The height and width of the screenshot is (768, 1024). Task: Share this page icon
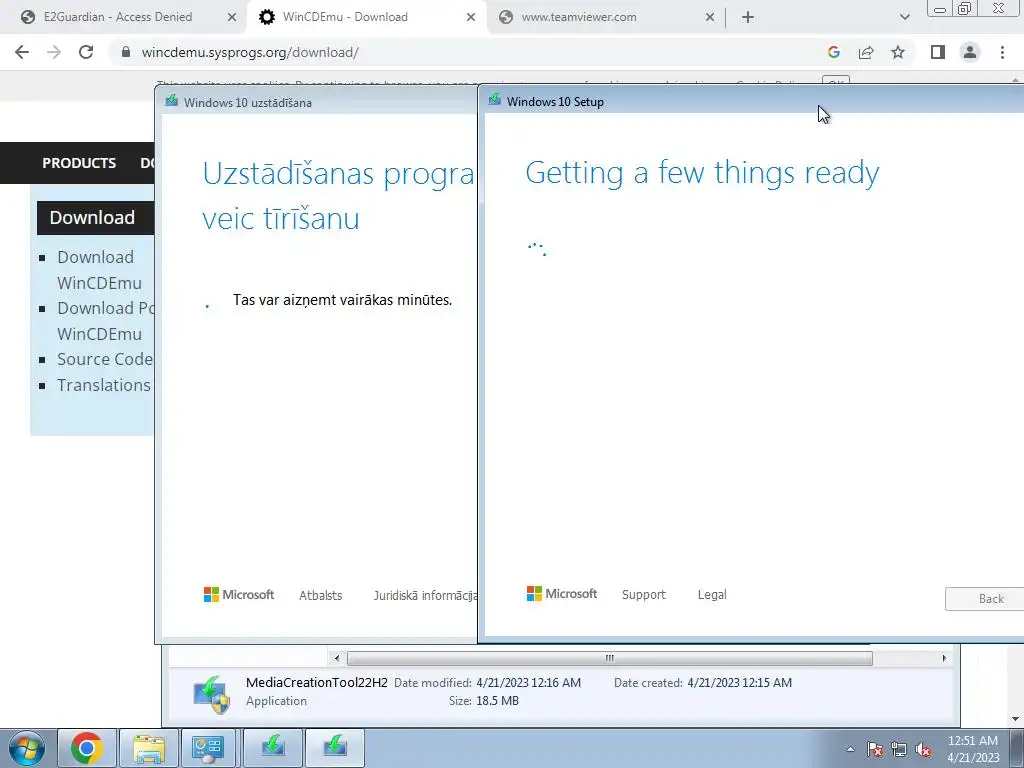click(x=866, y=52)
